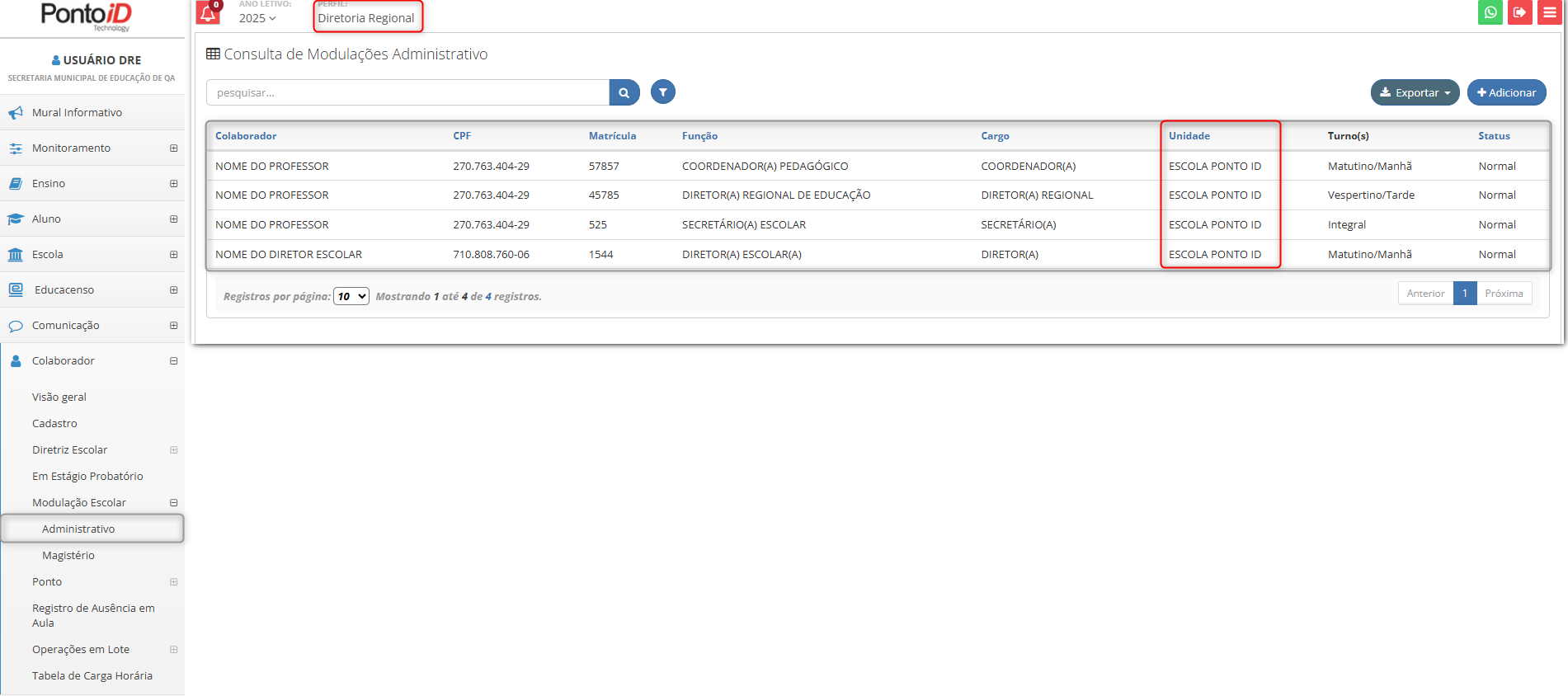Click the Mural Informativo megaphone icon

16,112
